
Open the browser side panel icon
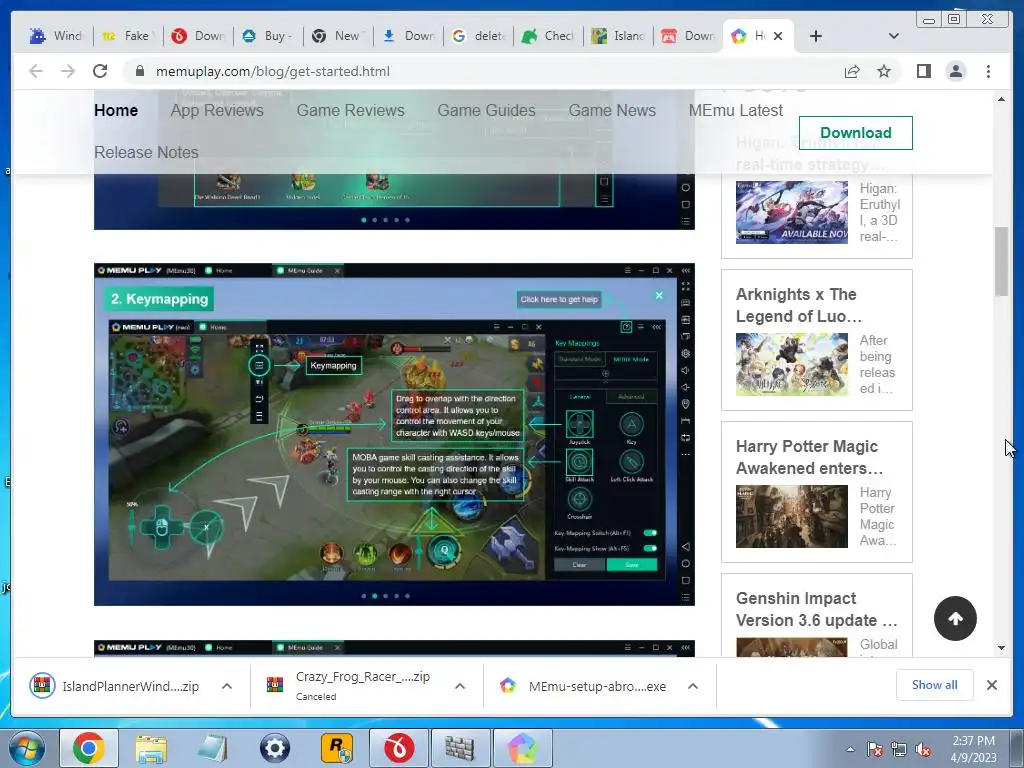point(923,71)
